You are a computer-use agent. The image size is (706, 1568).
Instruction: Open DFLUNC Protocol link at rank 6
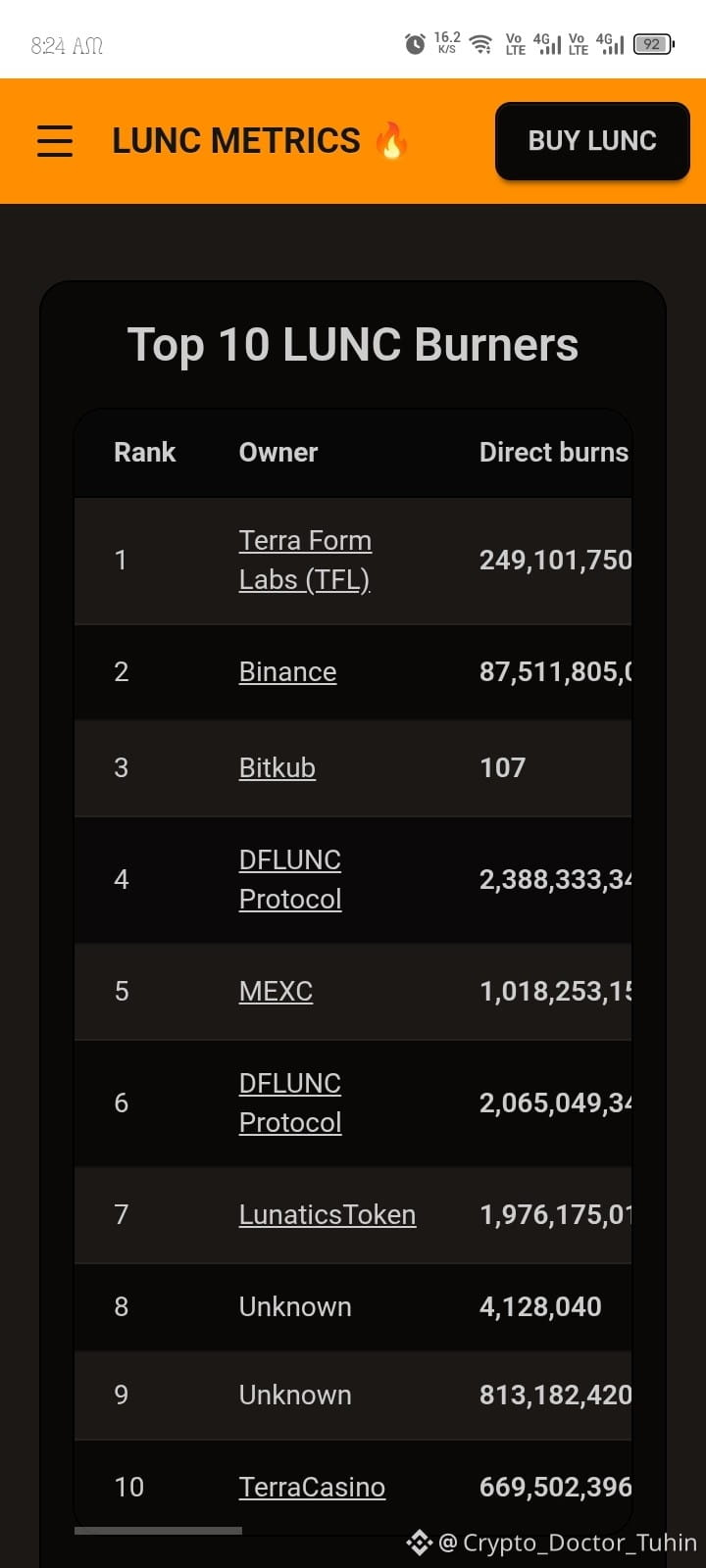290,1103
